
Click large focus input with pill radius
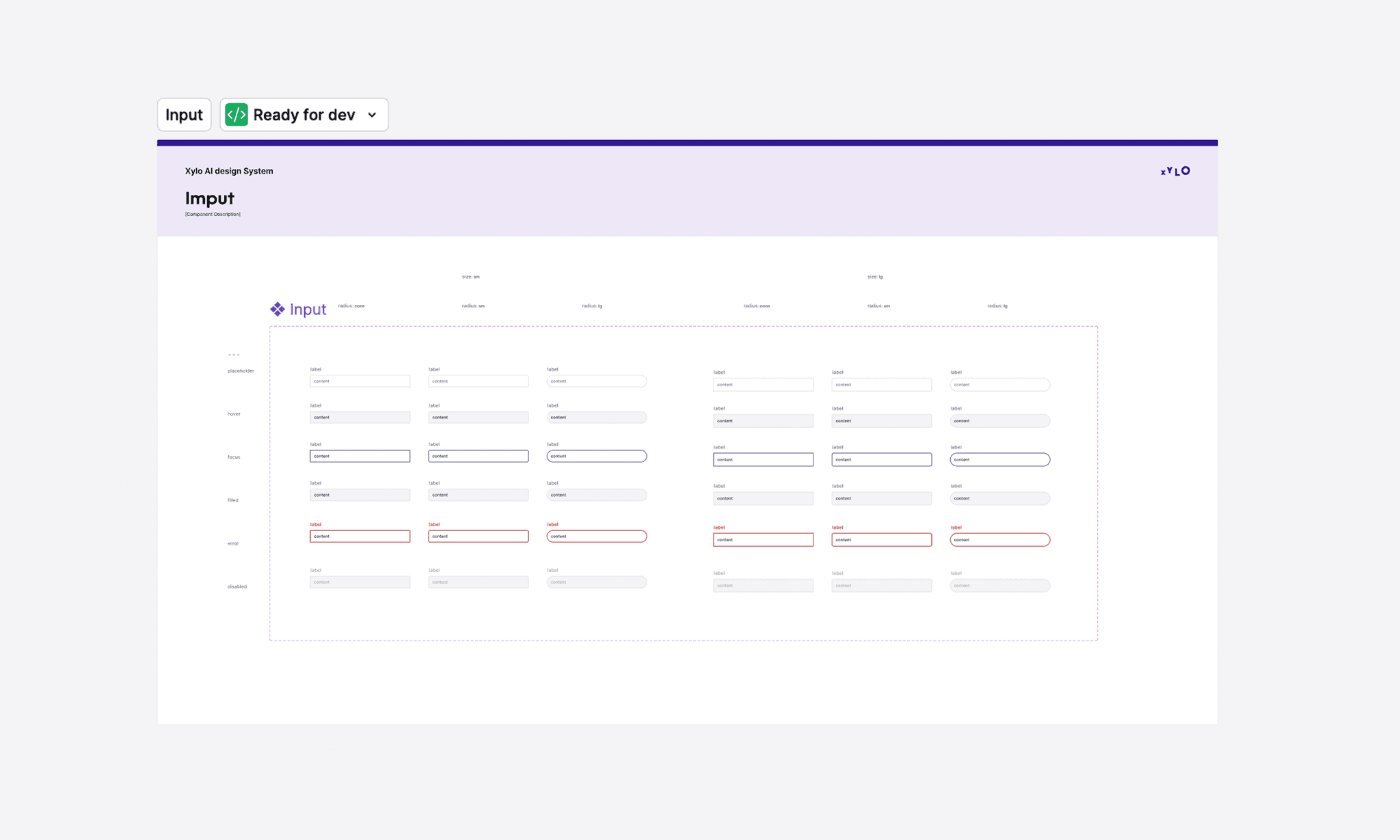pos(999,460)
